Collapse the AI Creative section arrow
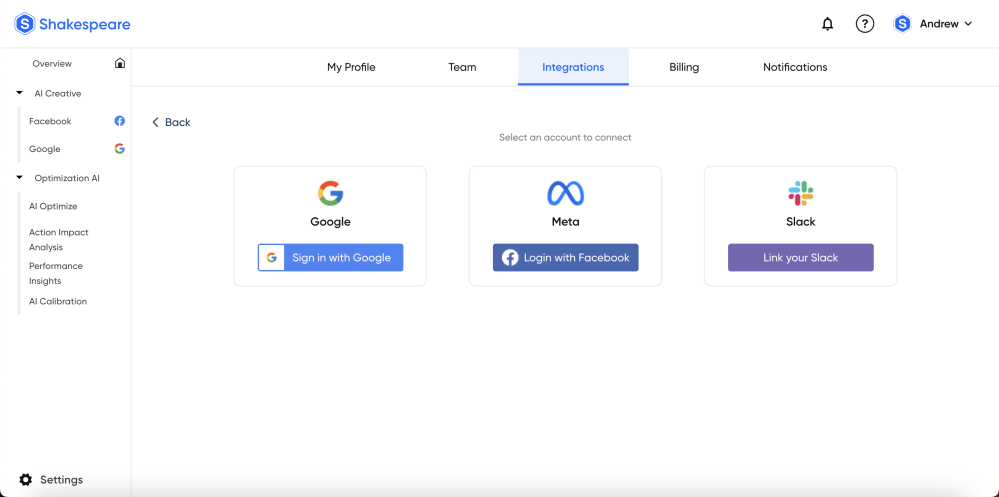Image resolution: width=999 pixels, height=497 pixels. [19, 93]
